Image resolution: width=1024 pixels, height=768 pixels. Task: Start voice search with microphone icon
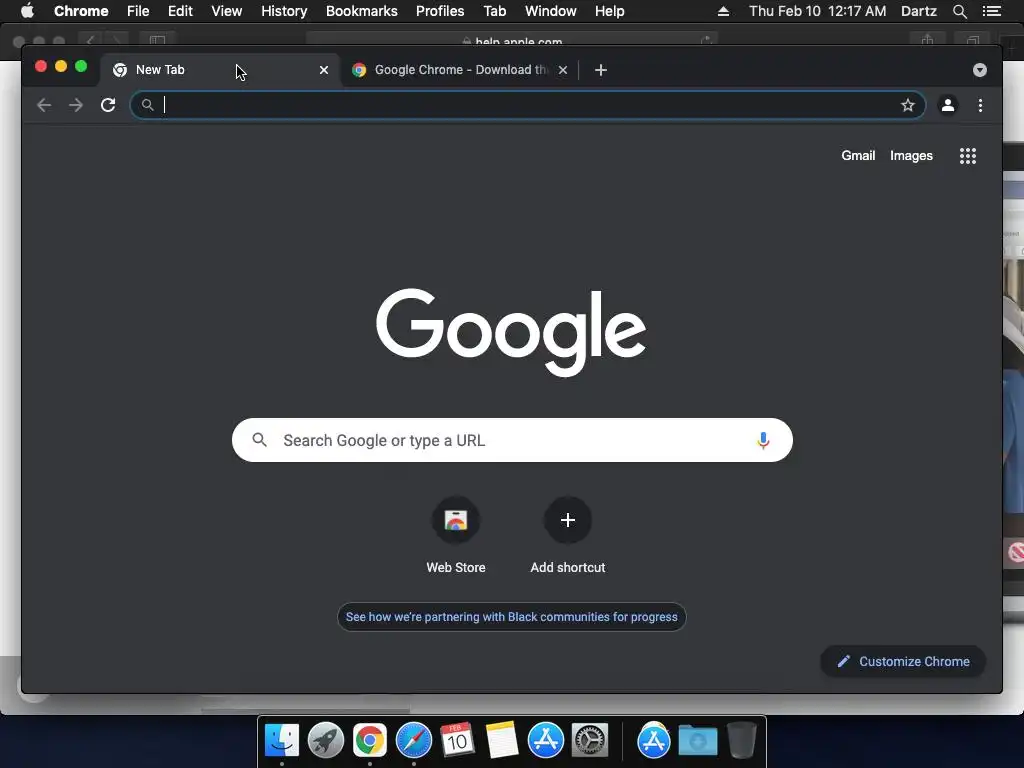point(762,440)
